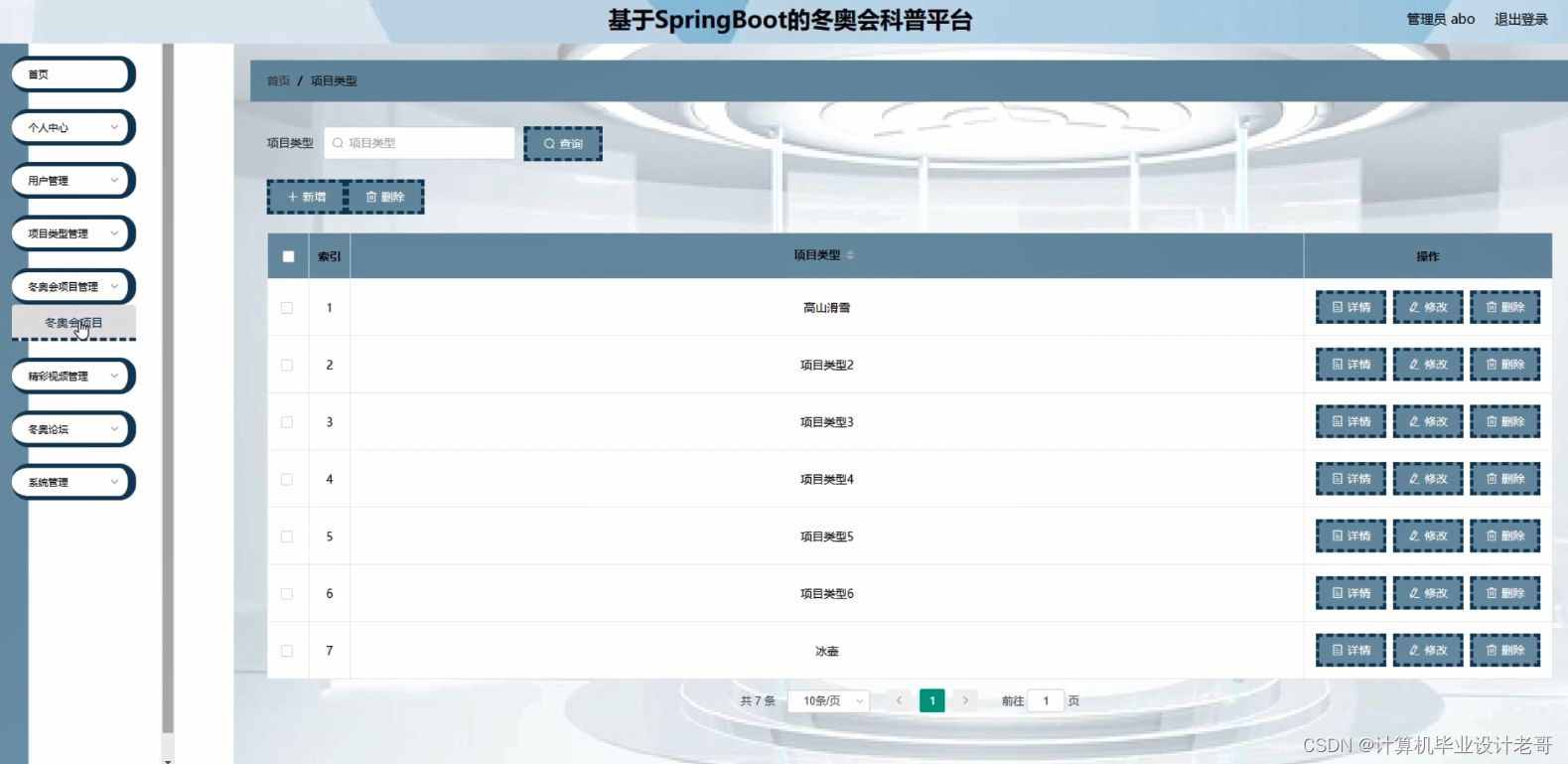Screen dimensions: 1568x764
Task: Open the 冬奥会项目 submenu item
Action: pyautogui.click(x=73, y=323)
